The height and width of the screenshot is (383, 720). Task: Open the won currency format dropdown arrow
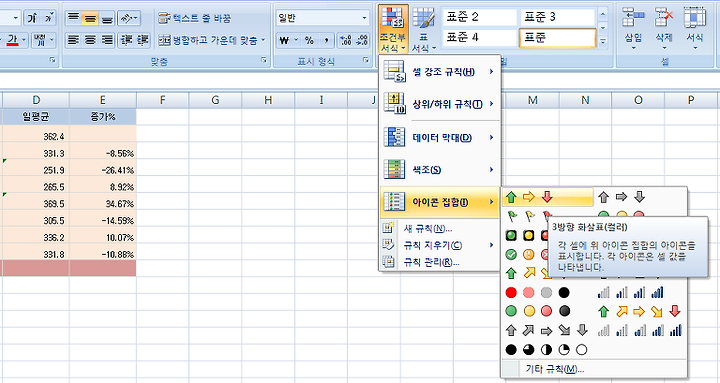tap(296, 40)
